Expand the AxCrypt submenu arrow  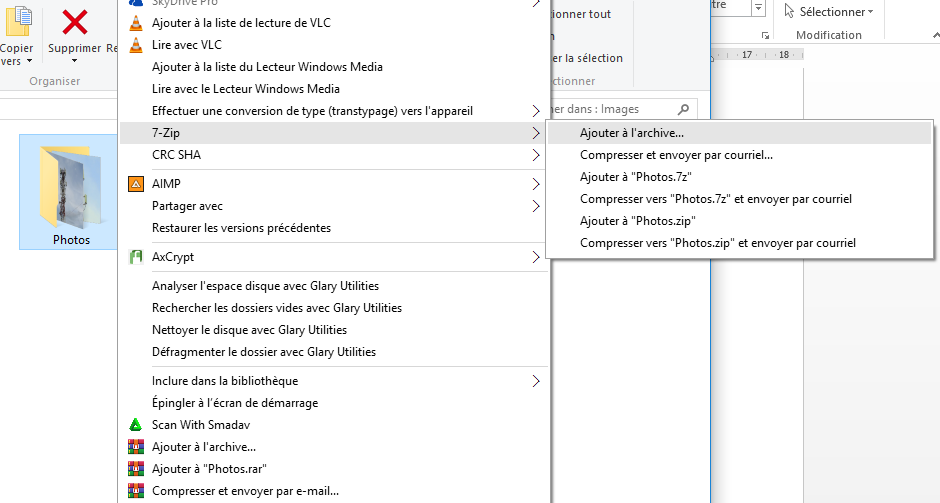(536, 257)
